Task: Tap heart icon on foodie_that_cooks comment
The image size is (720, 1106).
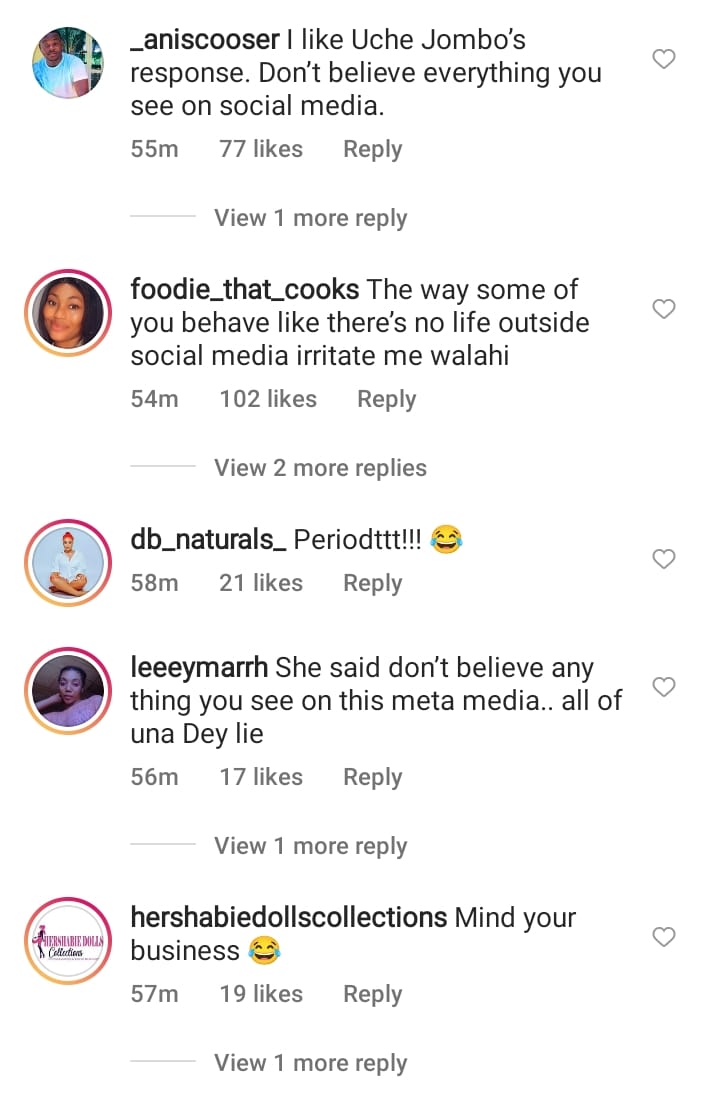Action: [664, 310]
